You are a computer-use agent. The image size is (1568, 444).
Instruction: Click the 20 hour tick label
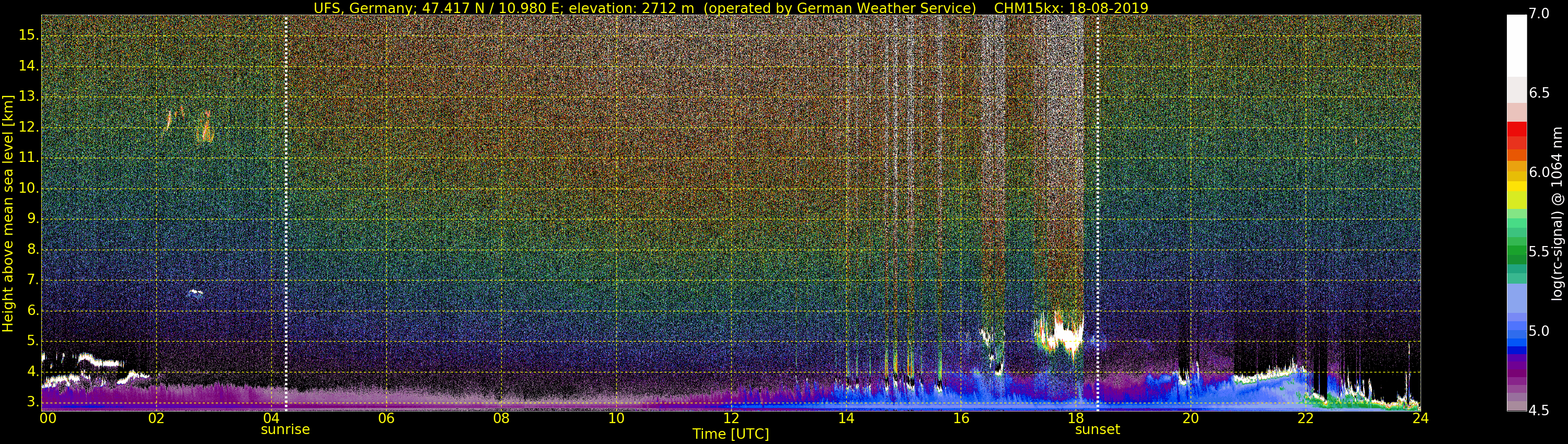1191,418
